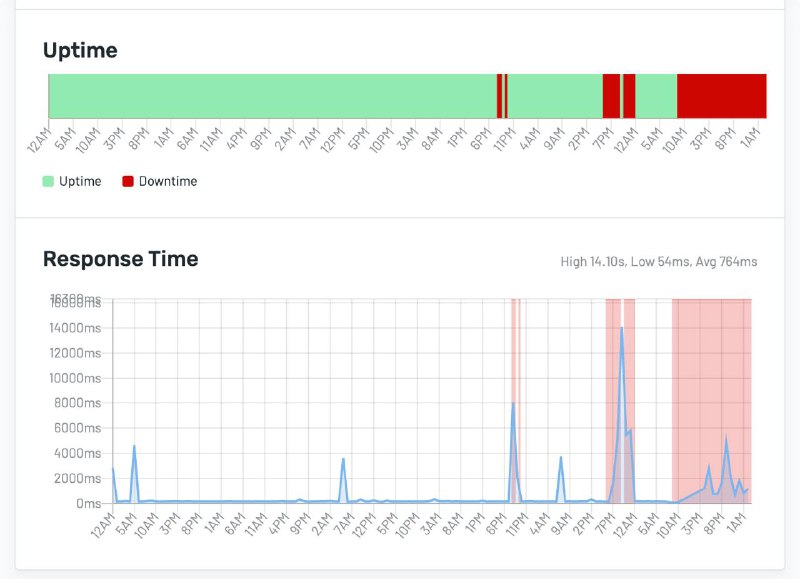This screenshot has height=579, width=800.
Task: Click the green Uptime legend swatch
Action: pyautogui.click(x=48, y=181)
